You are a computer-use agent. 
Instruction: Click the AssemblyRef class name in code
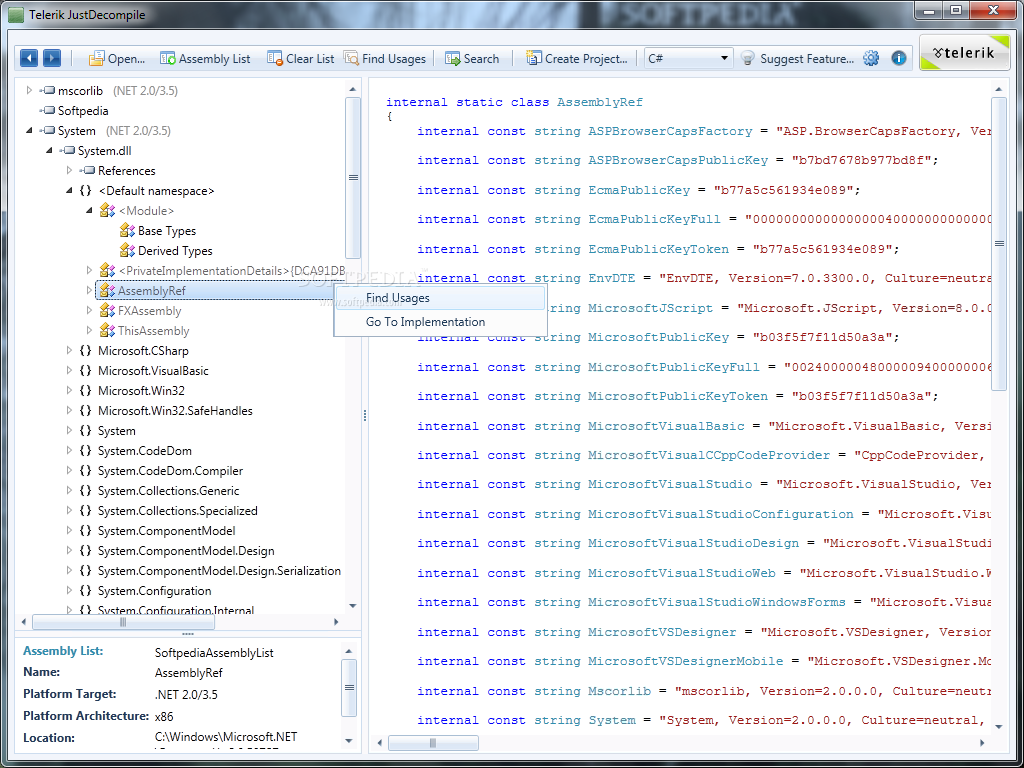(600, 102)
